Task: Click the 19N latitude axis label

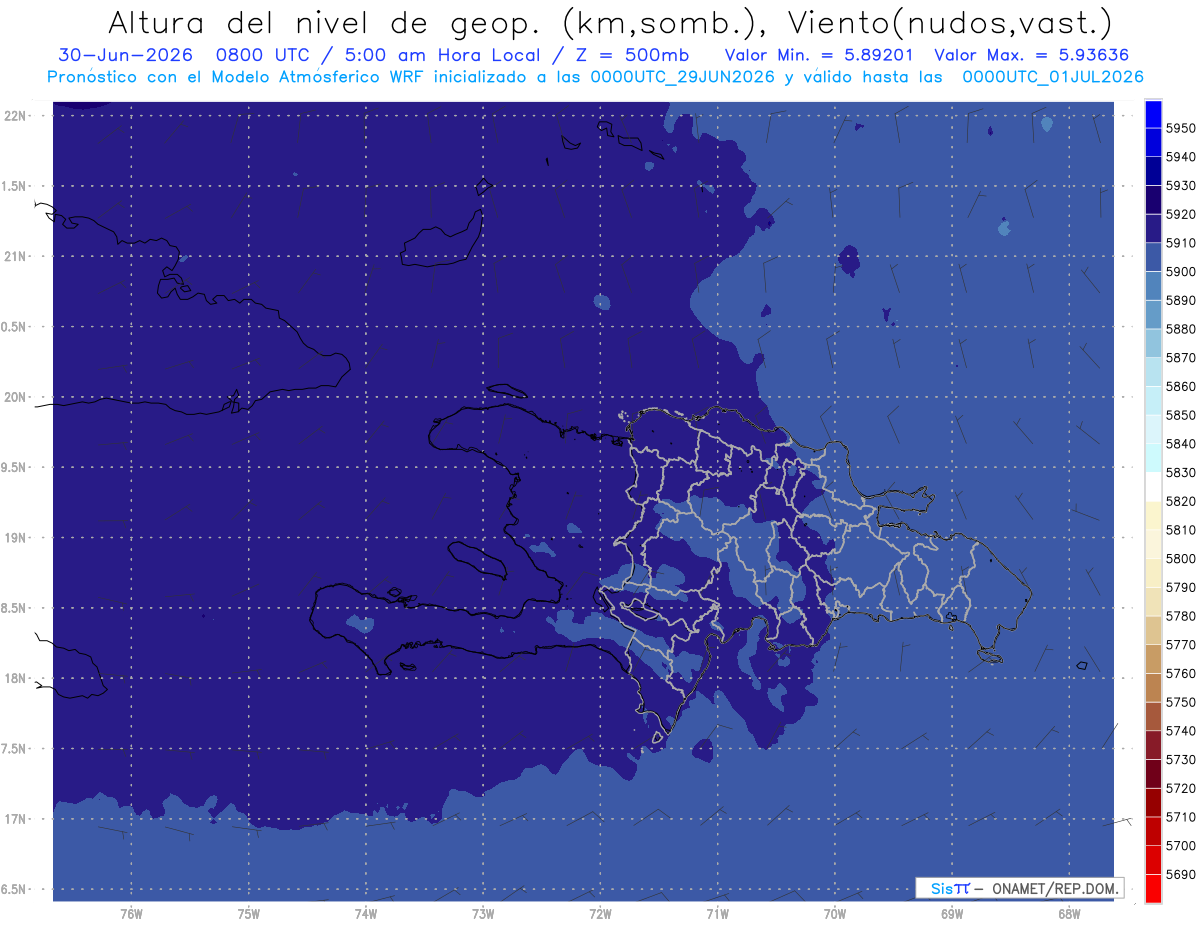Action: tap(16, 538)
